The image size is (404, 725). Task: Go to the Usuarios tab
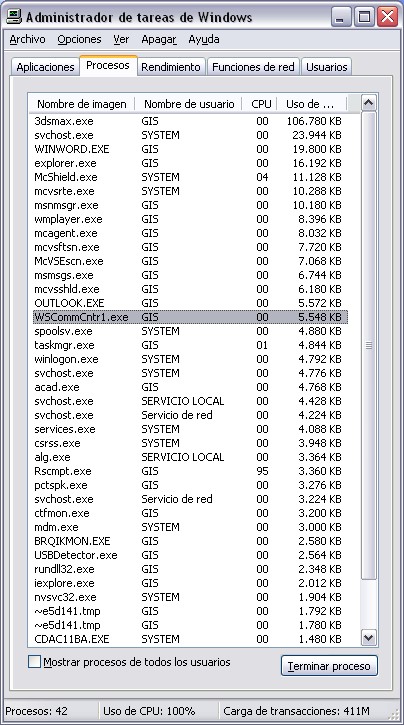(x=326, y=67)
